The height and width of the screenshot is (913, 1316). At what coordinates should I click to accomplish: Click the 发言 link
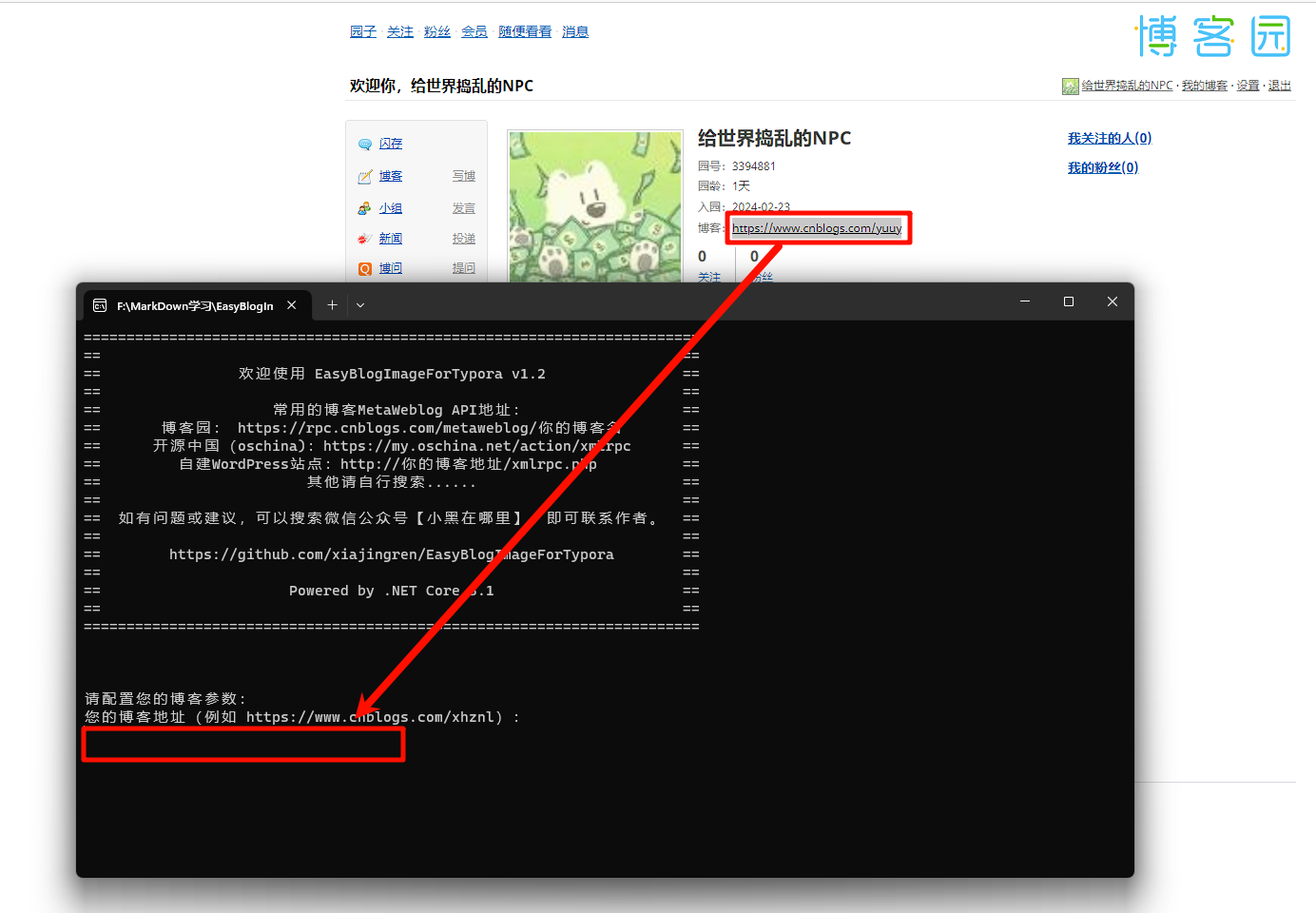[x=464, y=208]
